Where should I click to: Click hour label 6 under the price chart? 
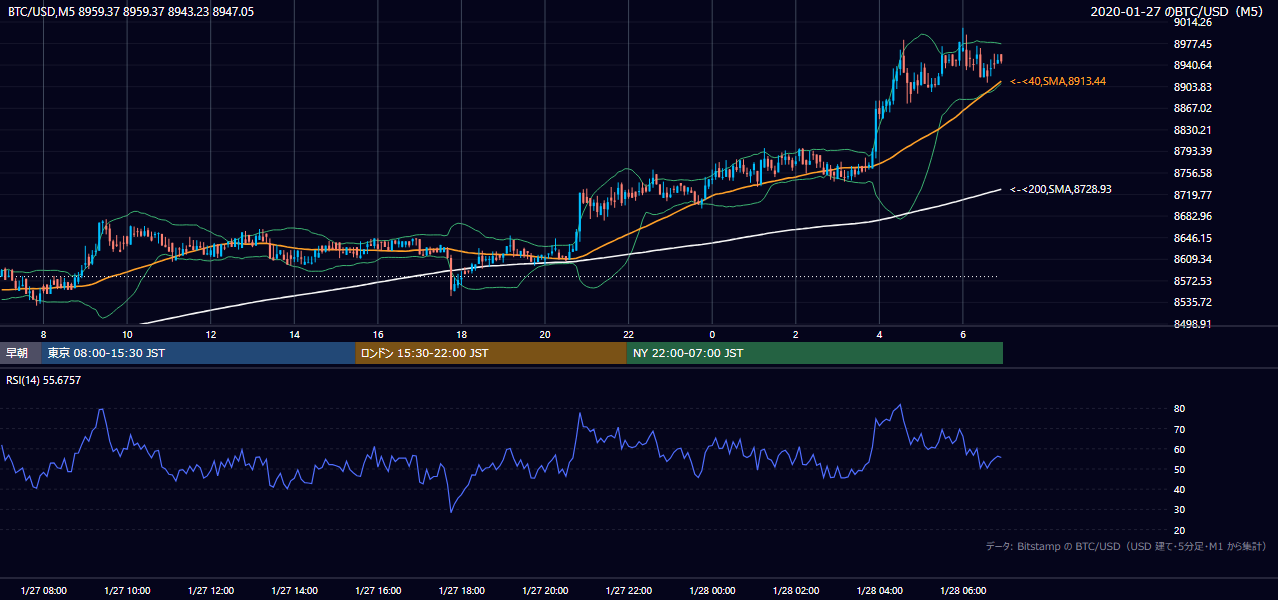point(963,334)
